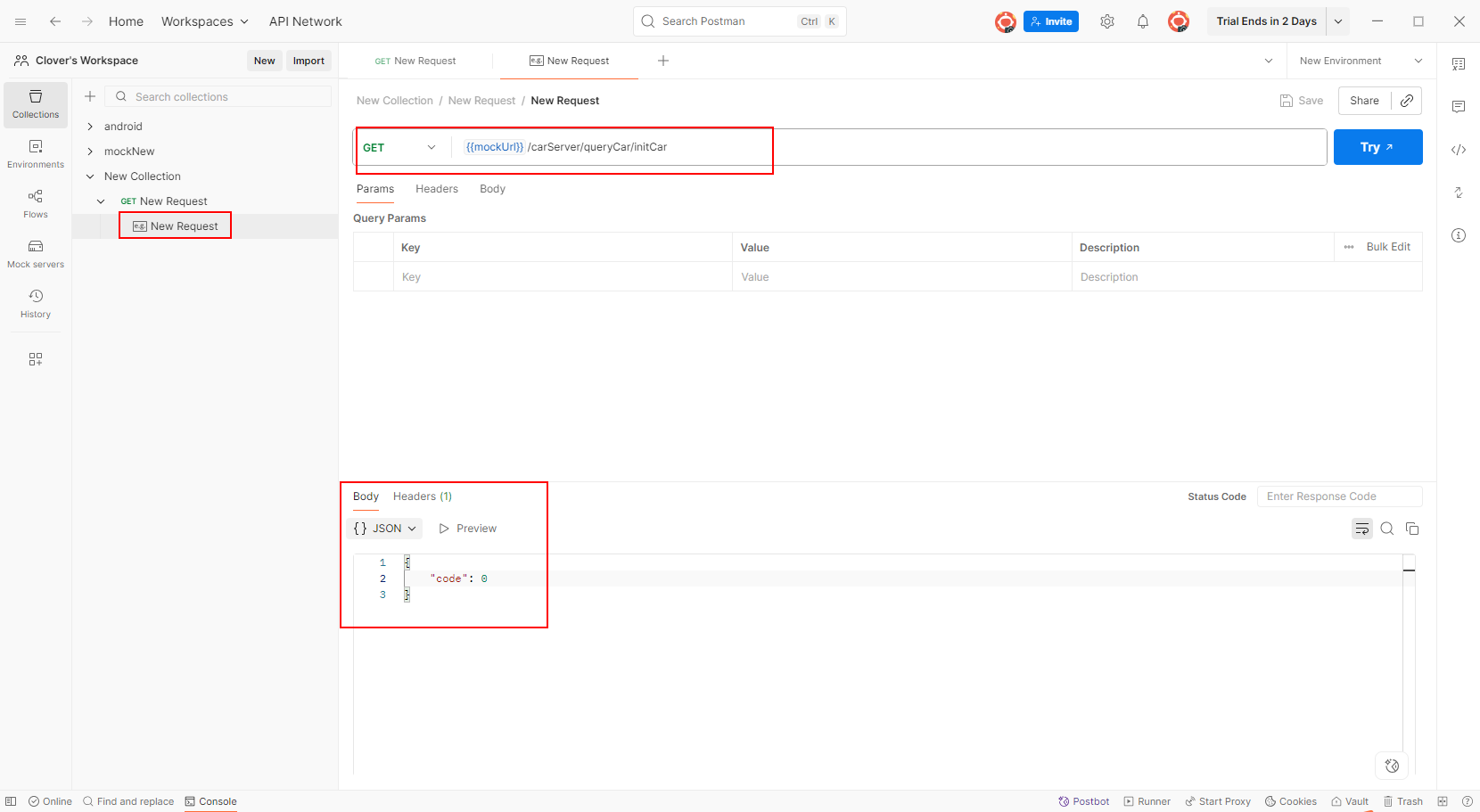Screen dimensions: 1480x812
Task: Open the Flows sidebar section
Action: tap(36, 204)
